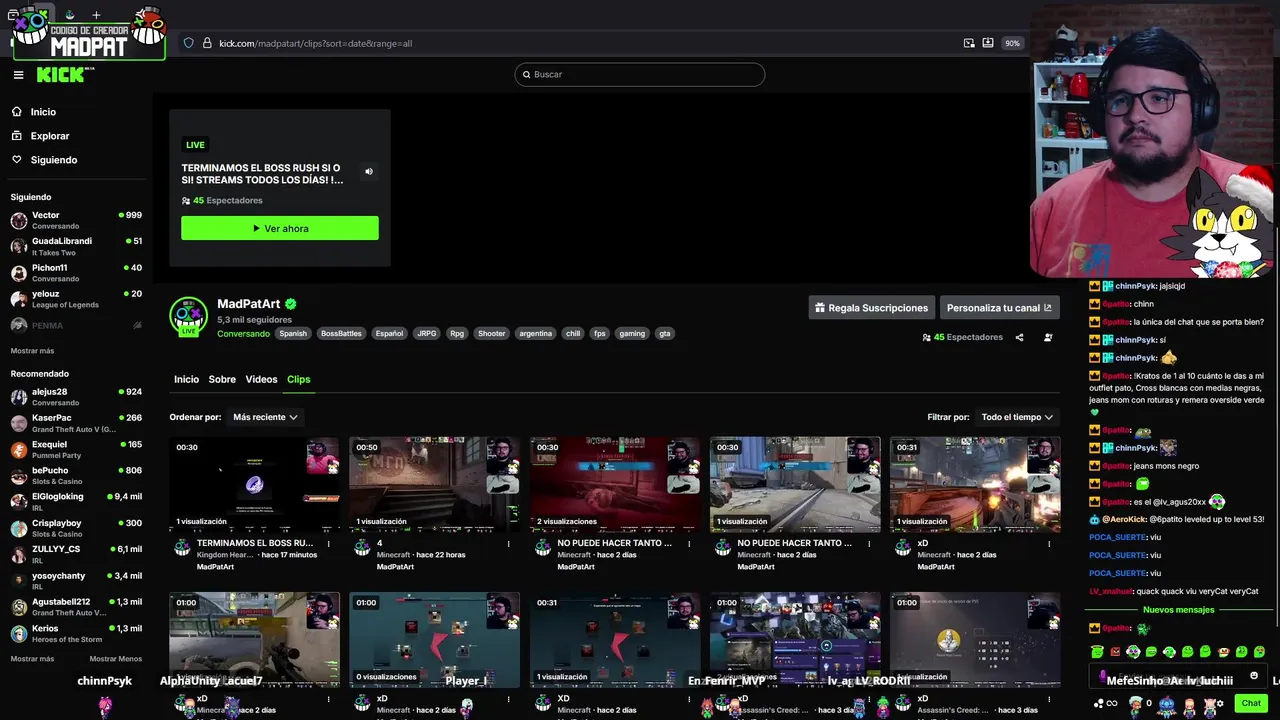Click the padlock icon in the address bar

point(207,43)
